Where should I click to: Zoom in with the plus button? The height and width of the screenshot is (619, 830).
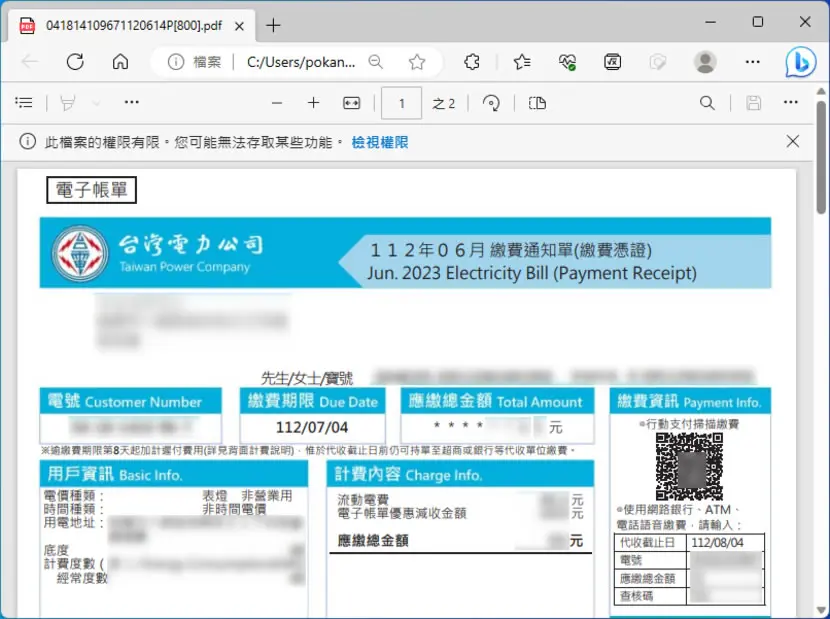pos(313,103)
